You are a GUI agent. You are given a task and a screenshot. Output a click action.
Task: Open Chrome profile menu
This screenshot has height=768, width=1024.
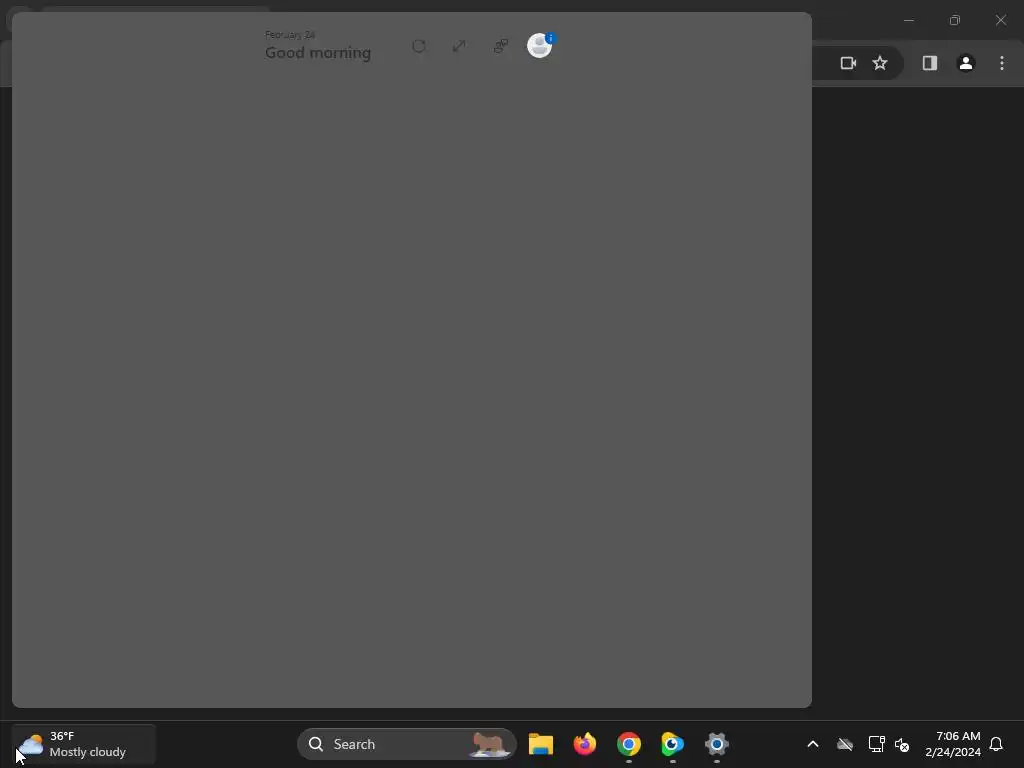tap(965, 63)
